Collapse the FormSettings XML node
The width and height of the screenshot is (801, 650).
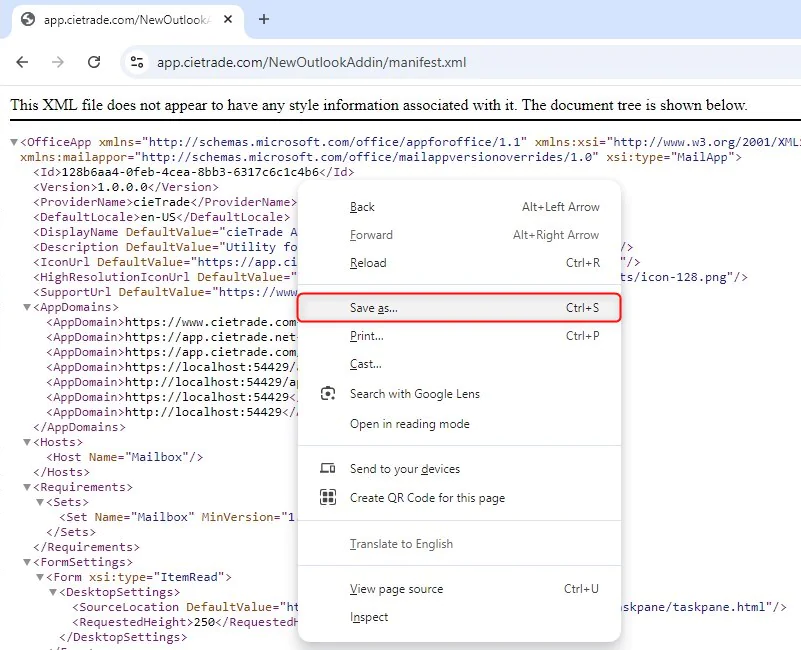27,563
